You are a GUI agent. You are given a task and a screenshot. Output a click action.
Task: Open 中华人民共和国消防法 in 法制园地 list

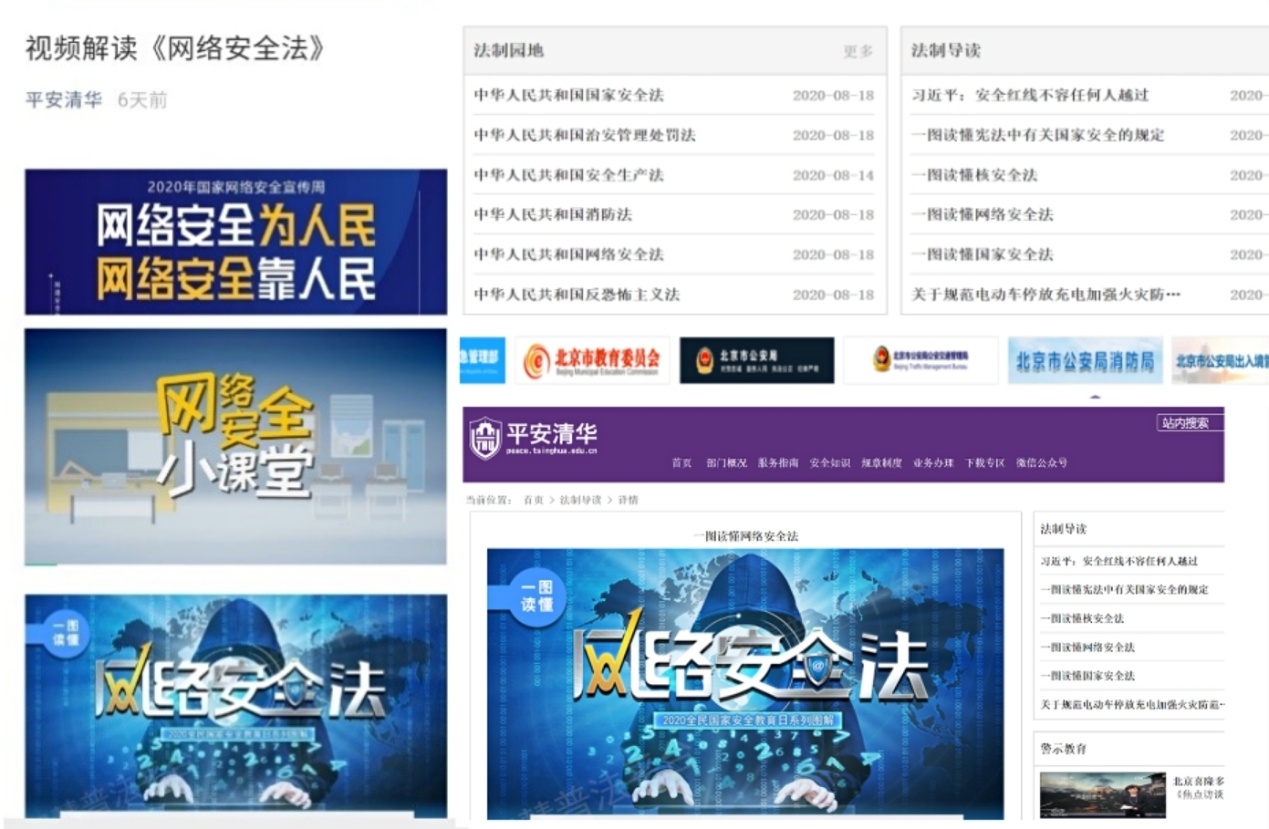point(552,215)
